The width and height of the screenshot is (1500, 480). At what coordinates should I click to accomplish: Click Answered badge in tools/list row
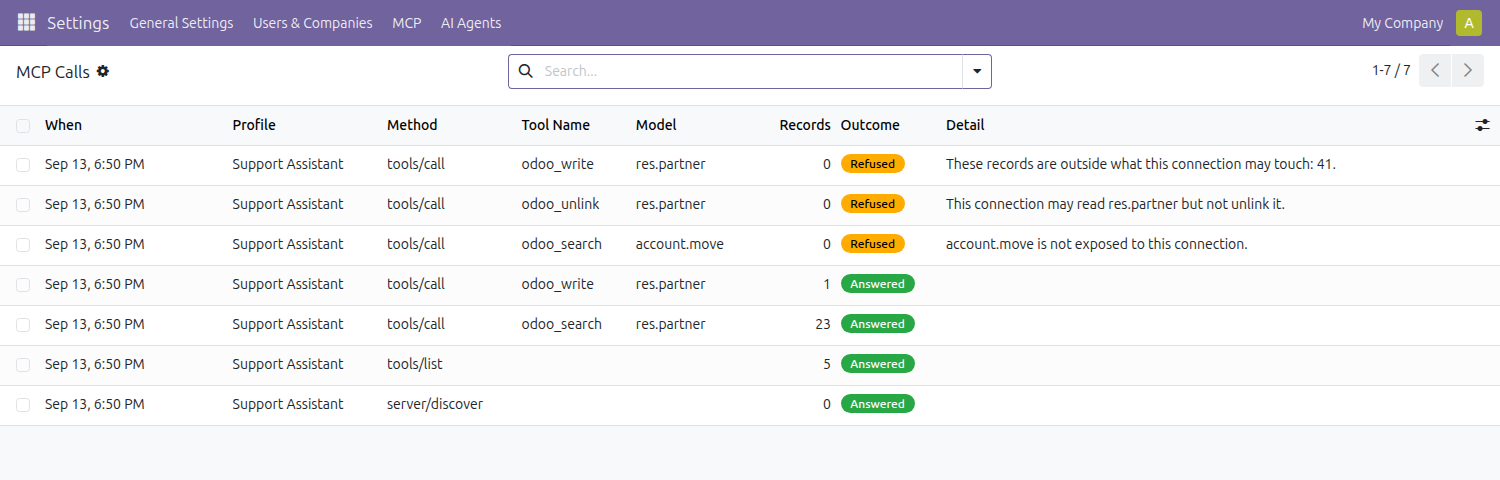tap(878, 364)
